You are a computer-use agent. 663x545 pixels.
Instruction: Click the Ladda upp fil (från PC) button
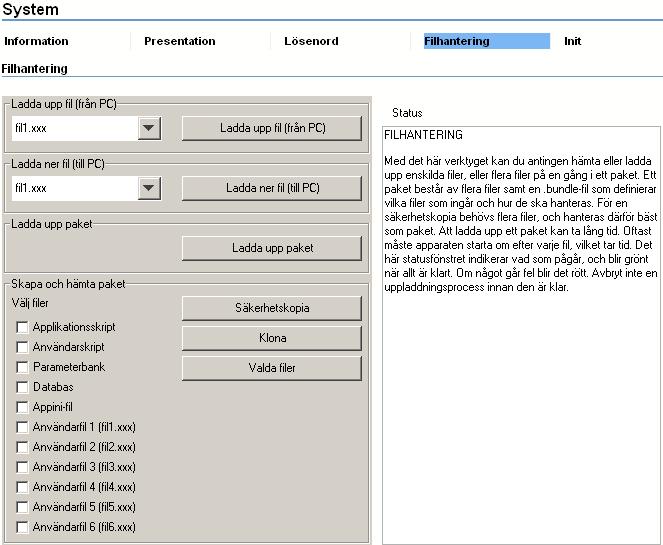(272, 128)
